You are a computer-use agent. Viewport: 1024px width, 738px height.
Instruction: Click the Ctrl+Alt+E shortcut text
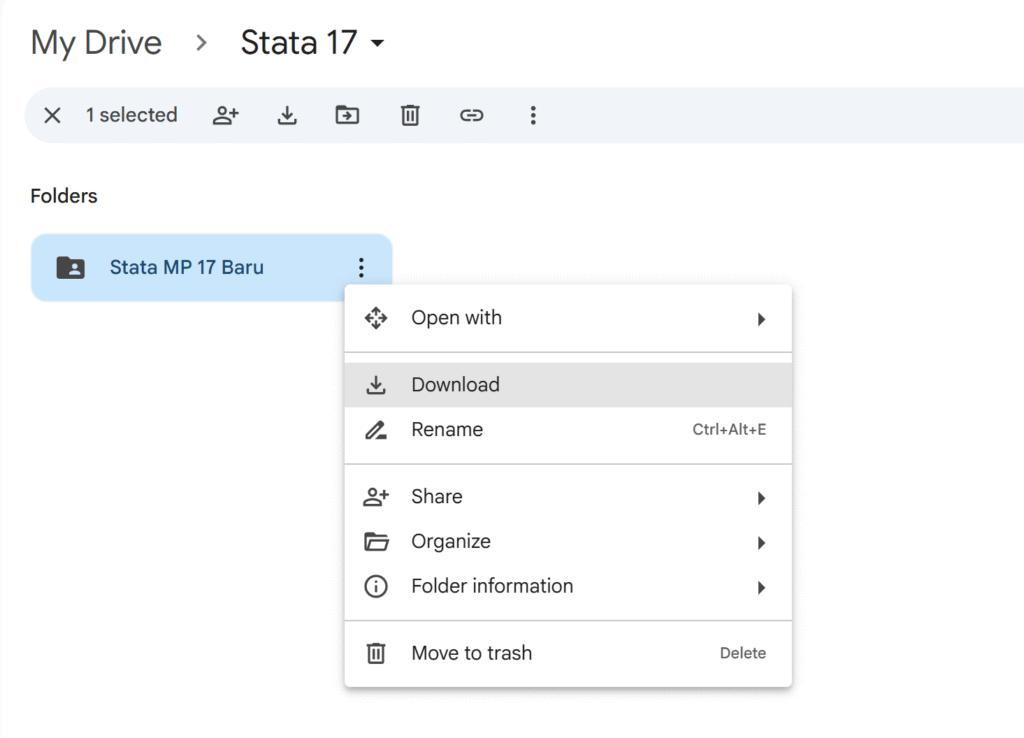coord(729,430)
